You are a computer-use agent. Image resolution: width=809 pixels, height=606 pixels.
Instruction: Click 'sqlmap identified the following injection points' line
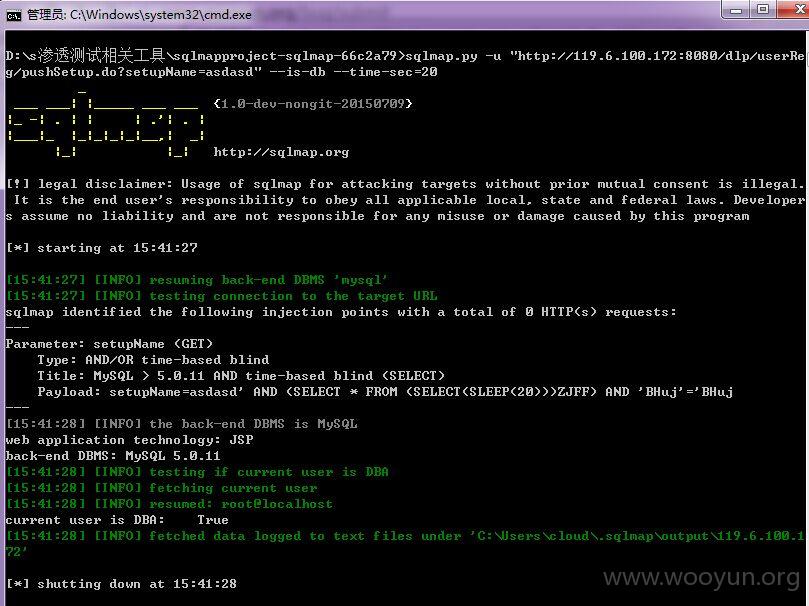coord(341,312)
